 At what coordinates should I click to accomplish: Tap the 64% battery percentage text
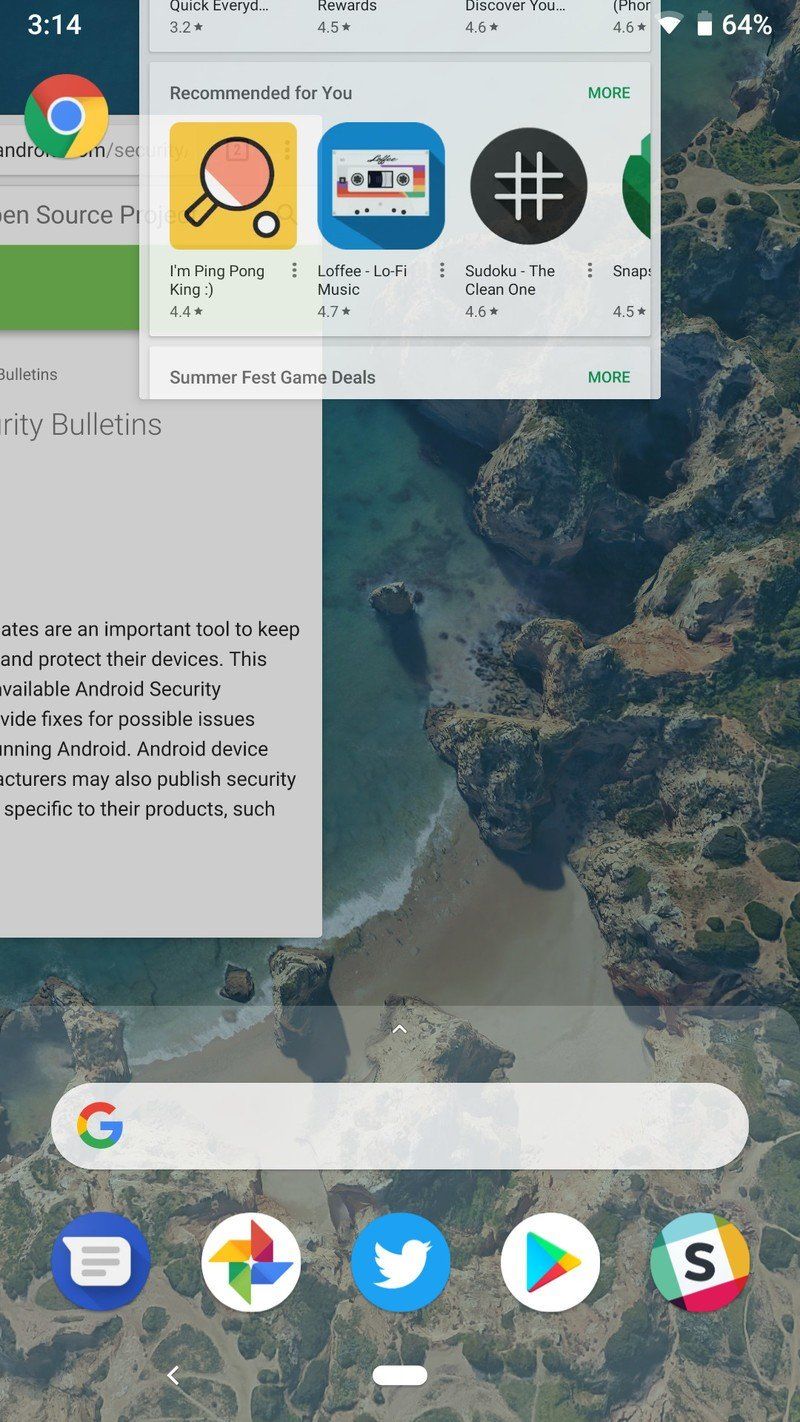point(747,25)
